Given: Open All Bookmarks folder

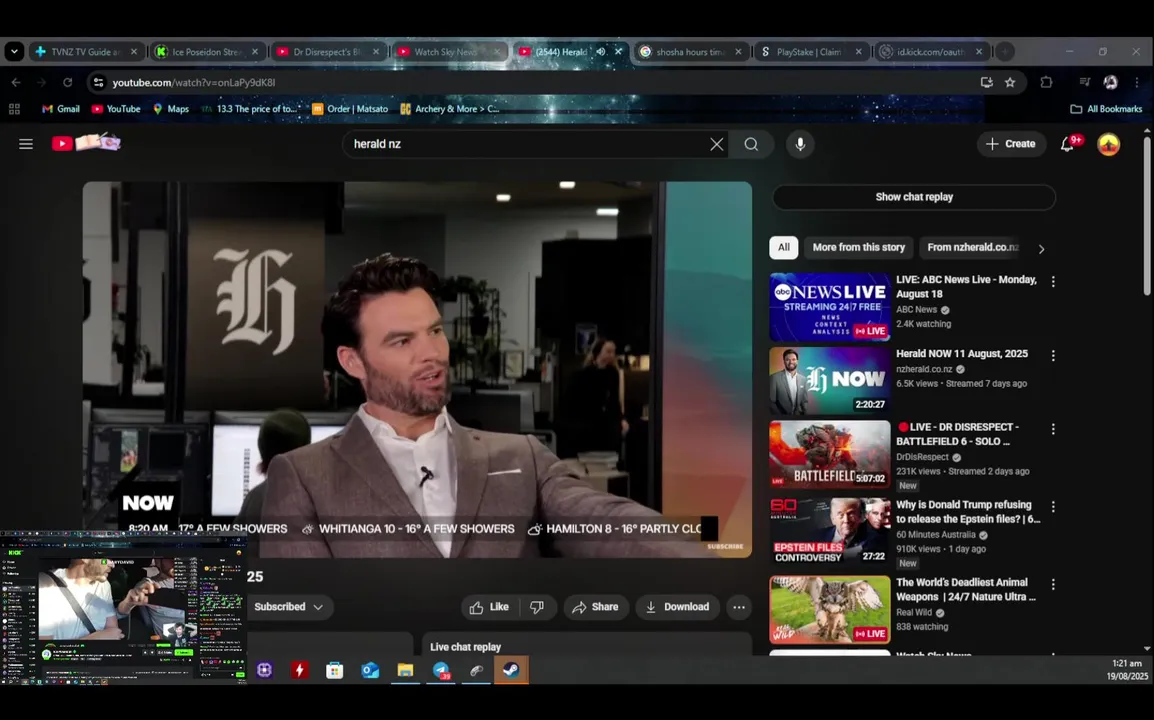Looking at the screenshot, I should [1106, 109].
